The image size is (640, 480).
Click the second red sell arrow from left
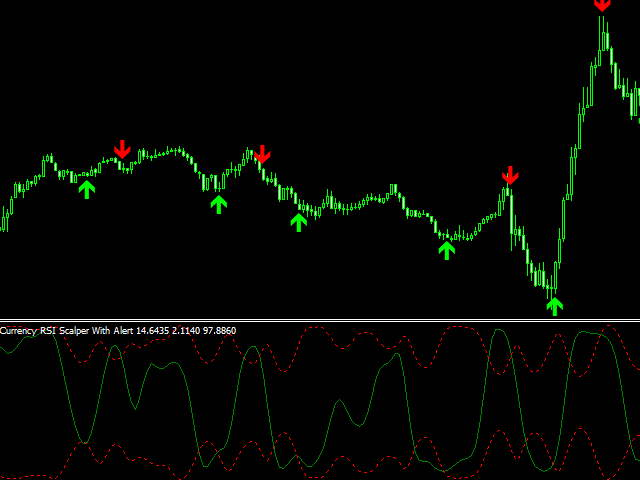point(262,154)
